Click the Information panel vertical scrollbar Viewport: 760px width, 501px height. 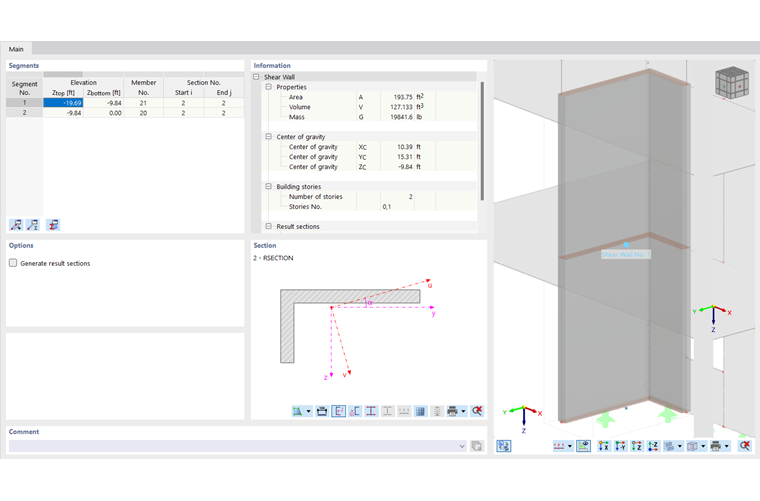pos(482,141)
